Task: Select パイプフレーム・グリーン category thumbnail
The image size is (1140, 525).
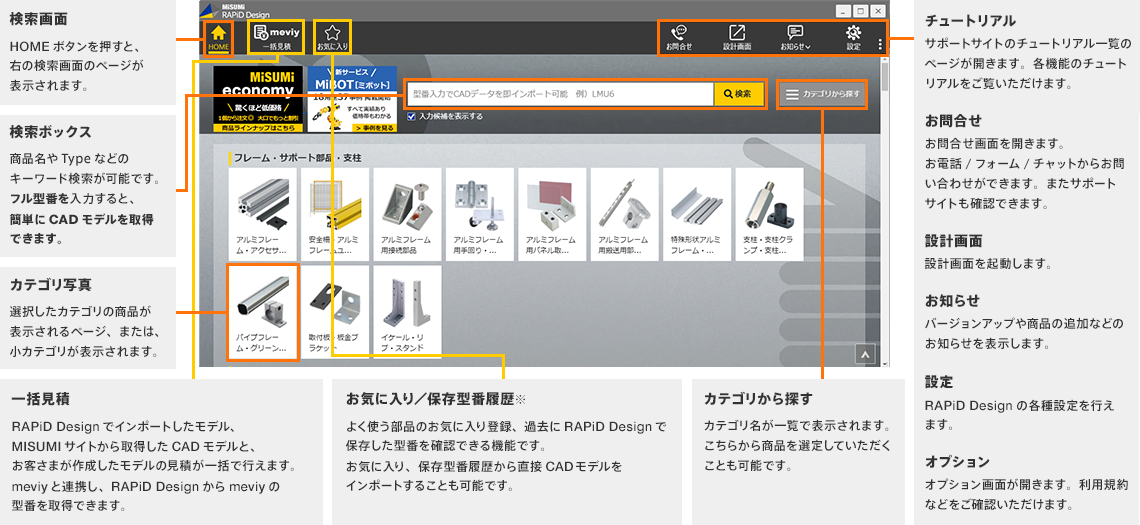Action: click(x=262, y=310)
